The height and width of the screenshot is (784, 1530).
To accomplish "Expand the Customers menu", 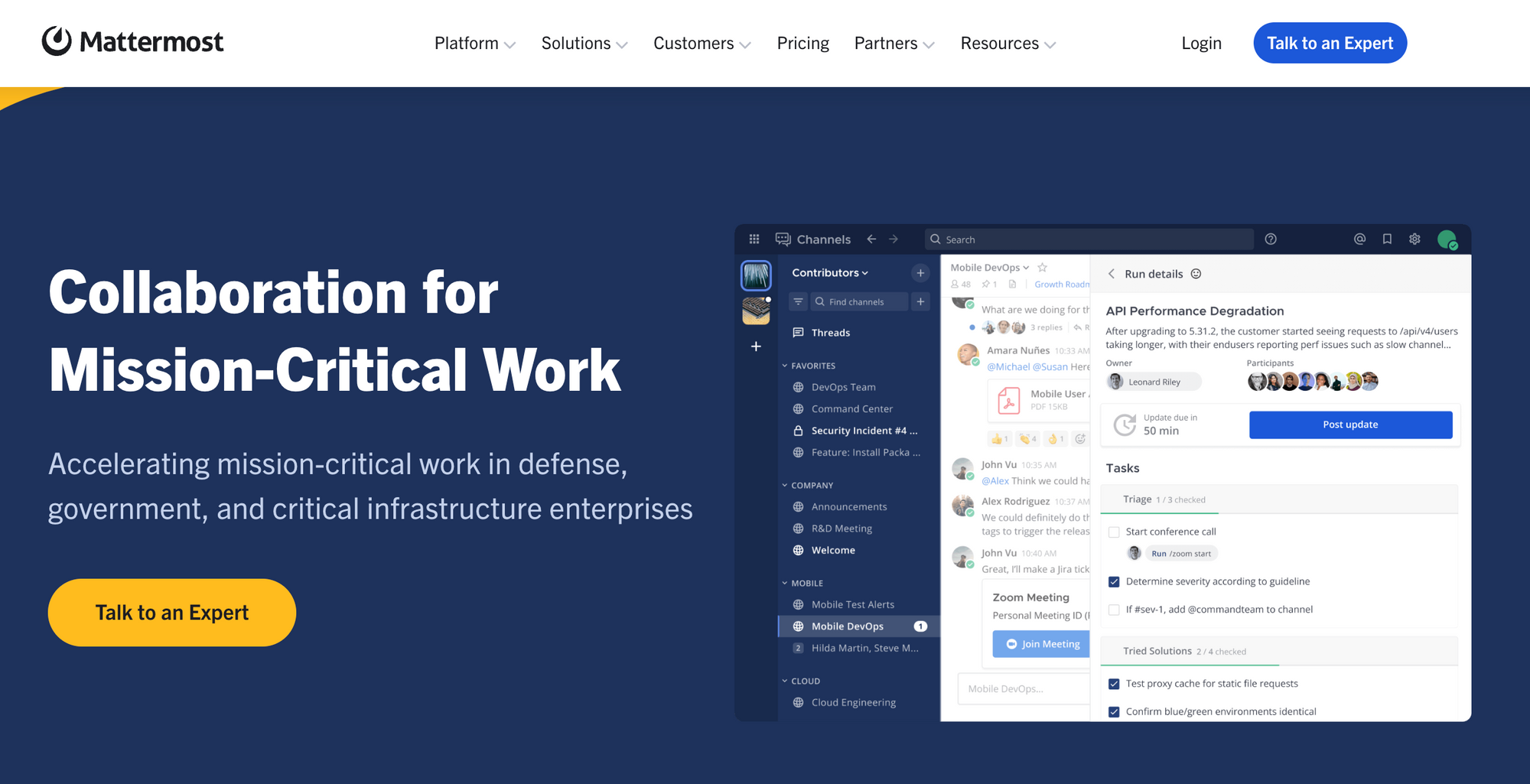I will click(x=702, y=44).
